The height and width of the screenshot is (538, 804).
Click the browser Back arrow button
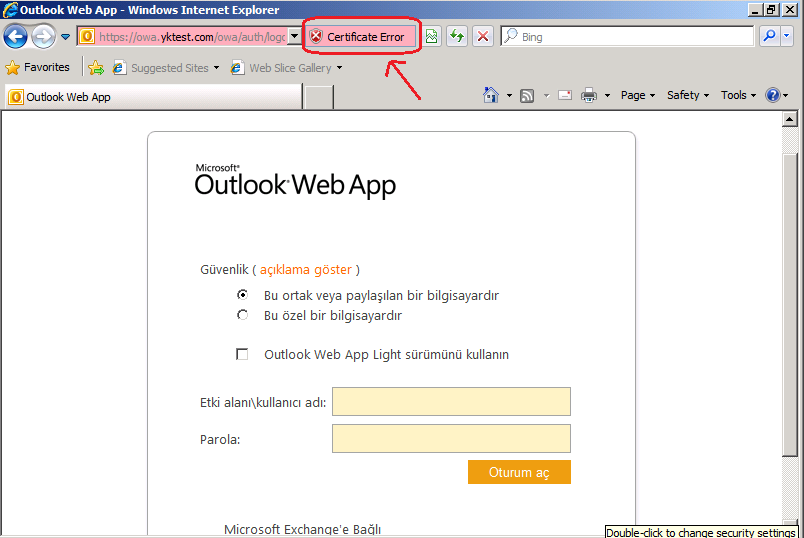pos(15,37)
